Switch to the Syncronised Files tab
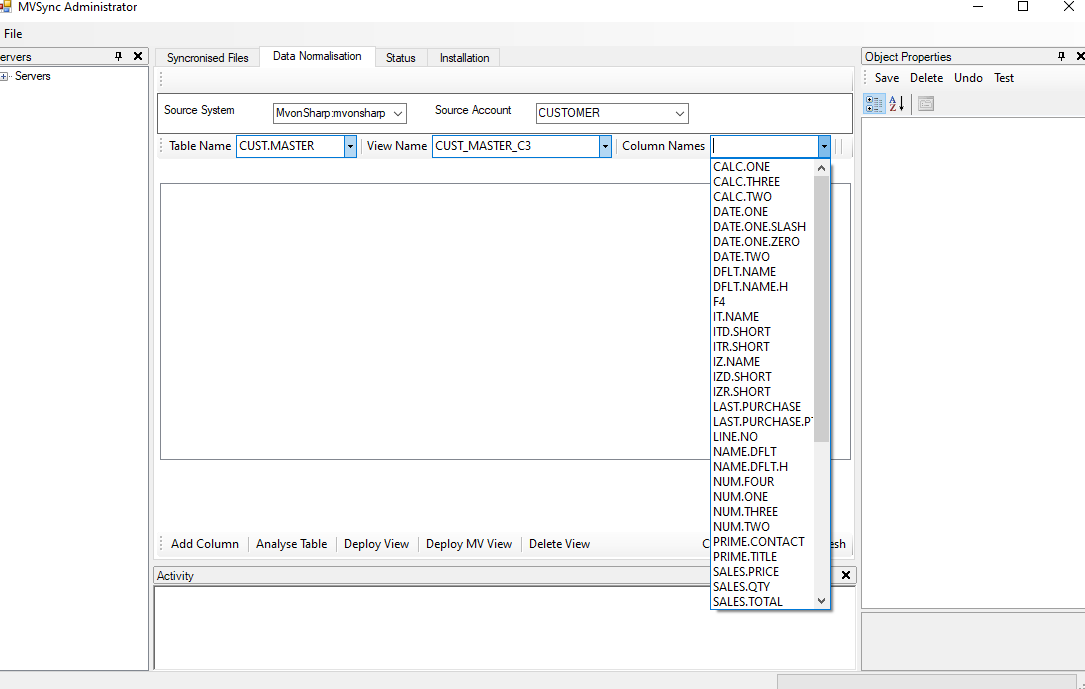1085x689 pixels. tap(208, 57)
